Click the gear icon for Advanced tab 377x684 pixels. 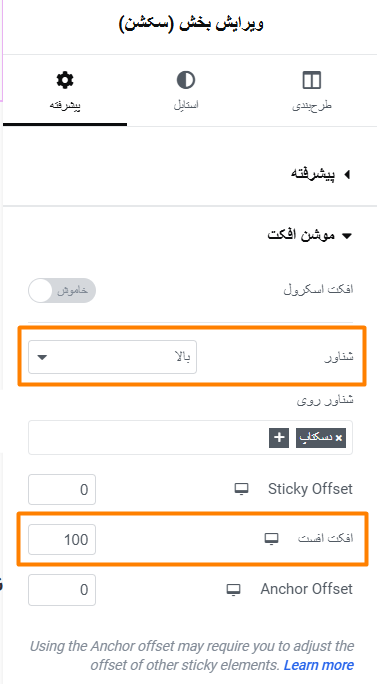point(65,80)
